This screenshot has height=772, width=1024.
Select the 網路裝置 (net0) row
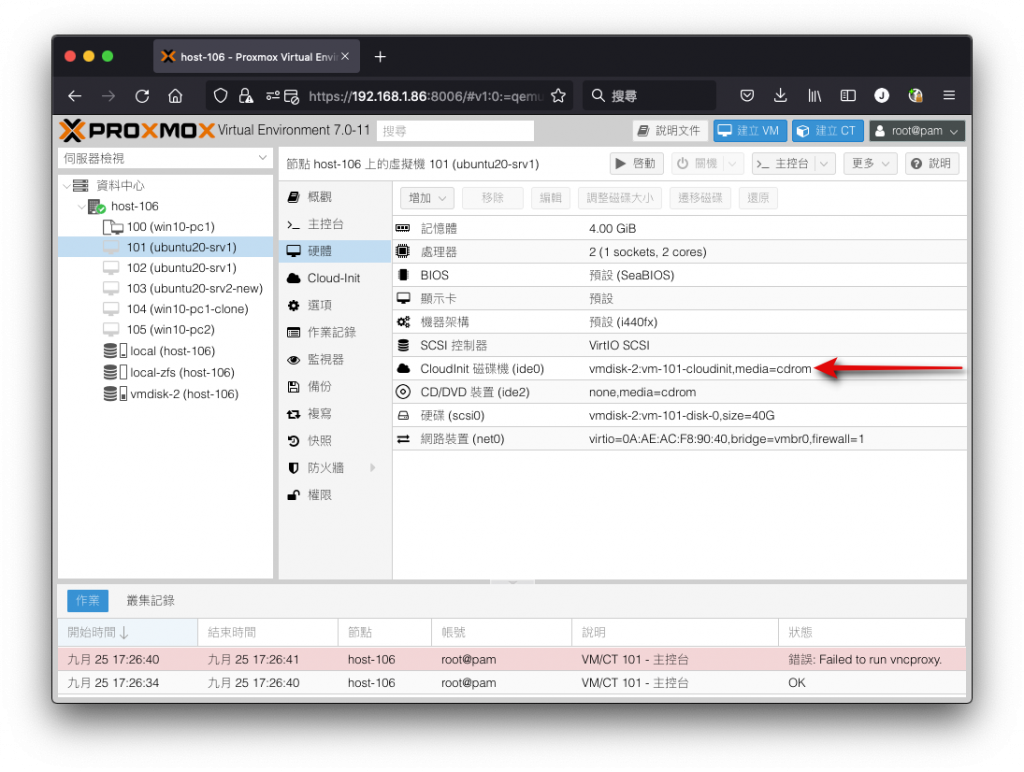pyautogui.click(x=680, y=439)
